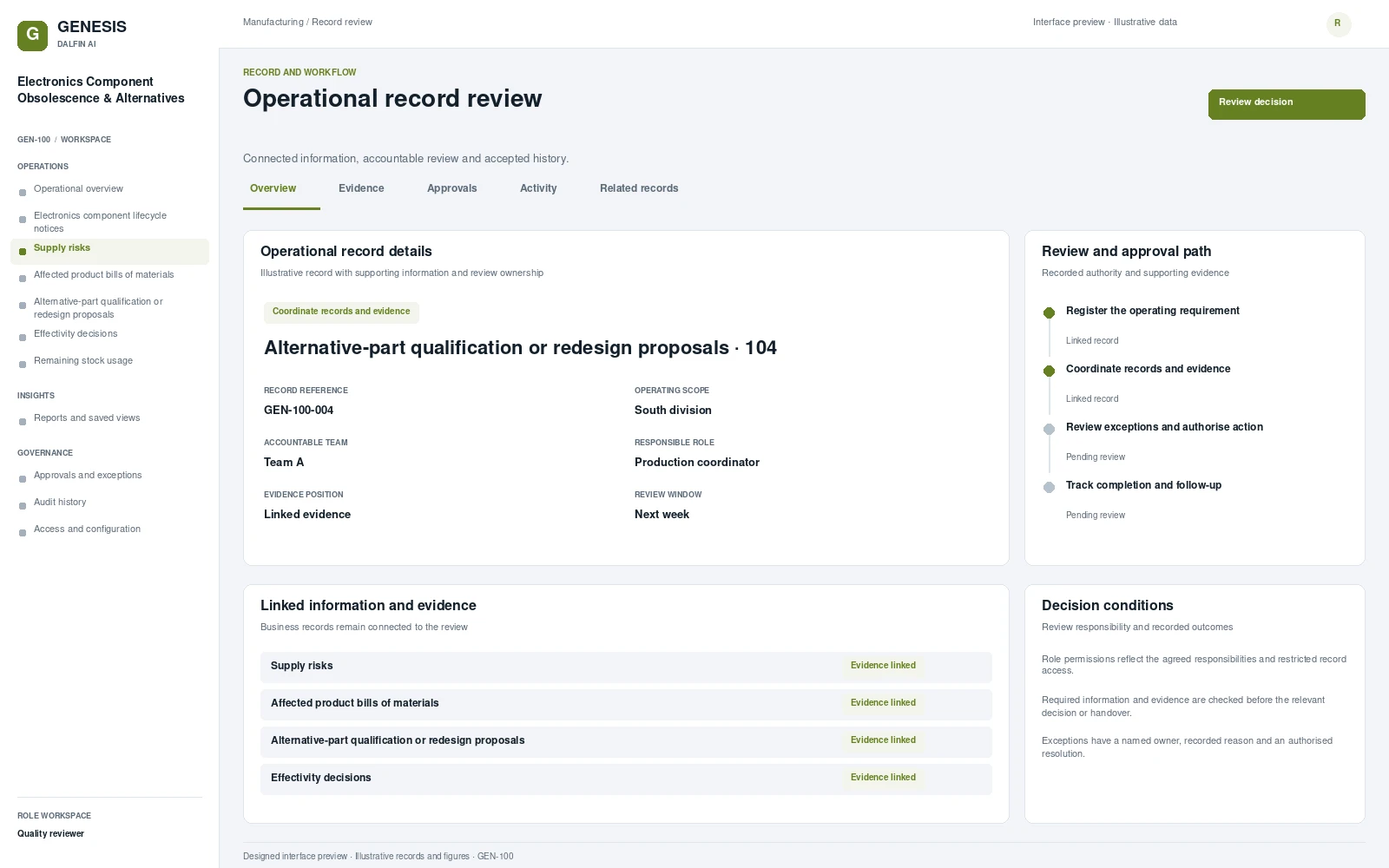Open the Effectivity decisions evidence row
Screen dimensions: 1389x868
point(626,779)
